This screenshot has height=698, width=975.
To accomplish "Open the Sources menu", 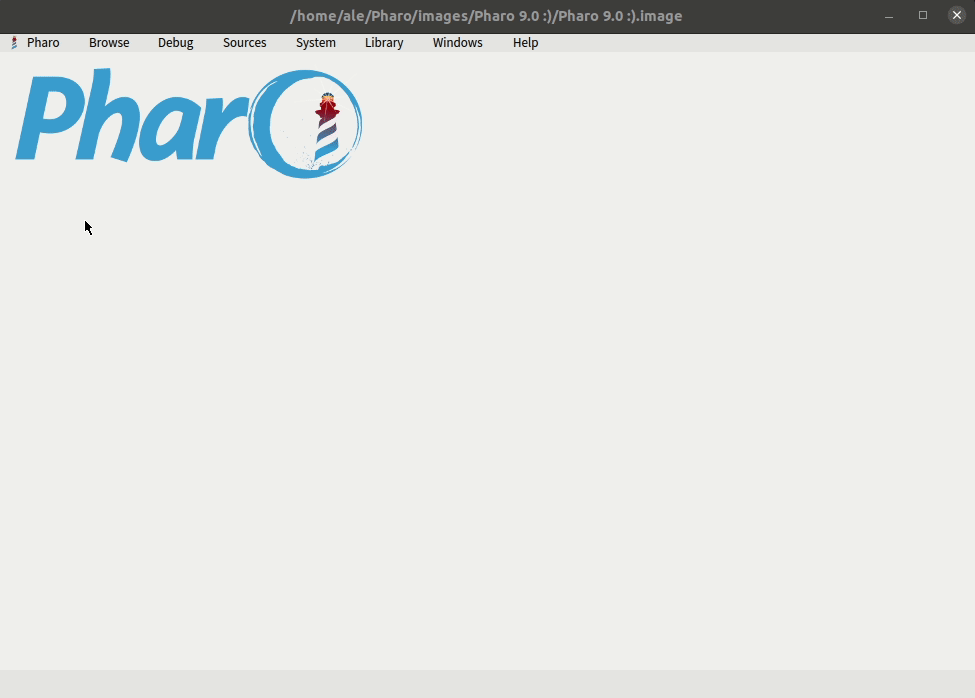I will pos(244,43).
